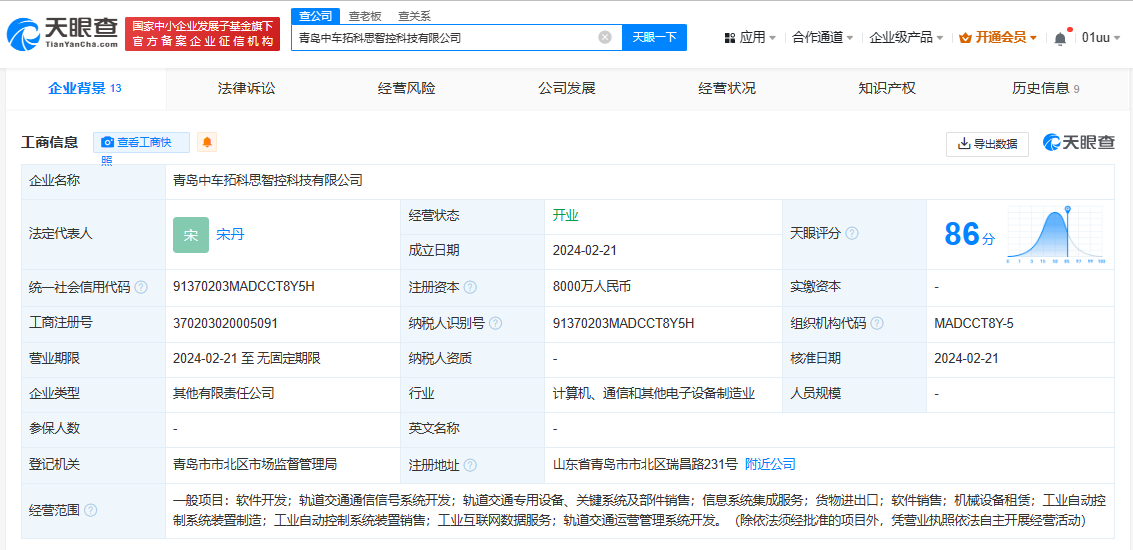Click the 导出数据 export button
Viewport: 1133px width, 550px height.
pyautogui.click(x=987, y=144)
